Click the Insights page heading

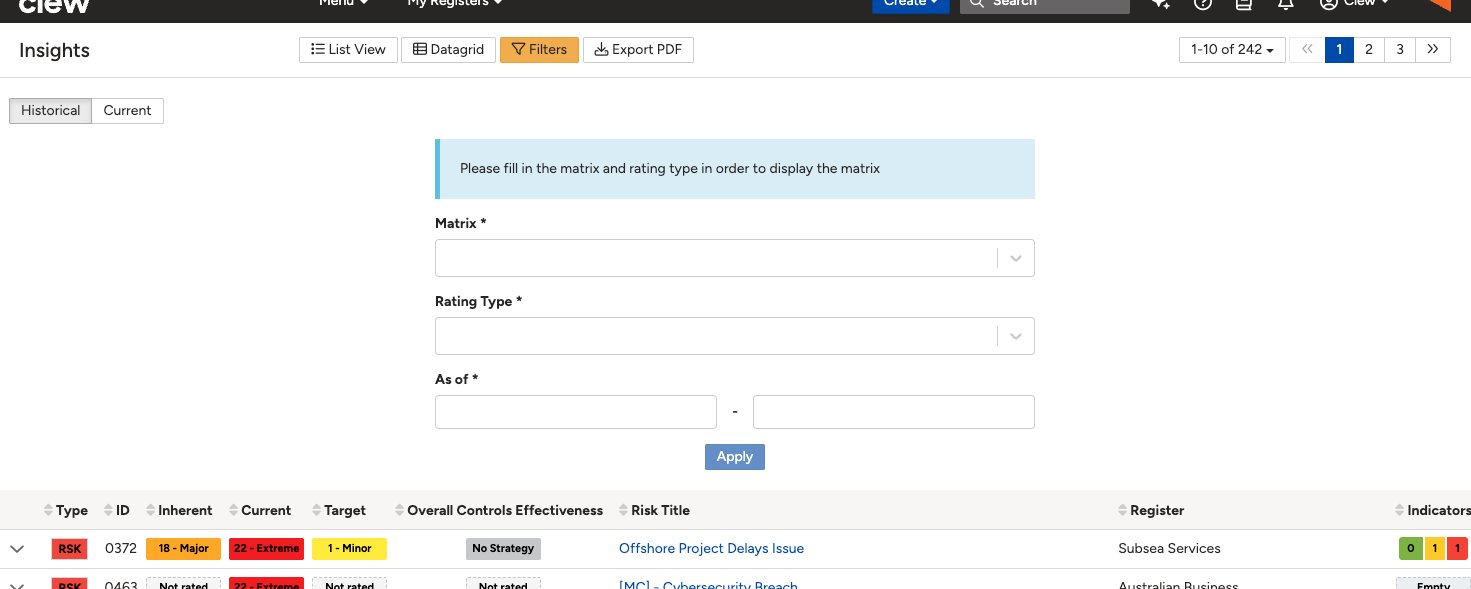(x=54, y=51)
